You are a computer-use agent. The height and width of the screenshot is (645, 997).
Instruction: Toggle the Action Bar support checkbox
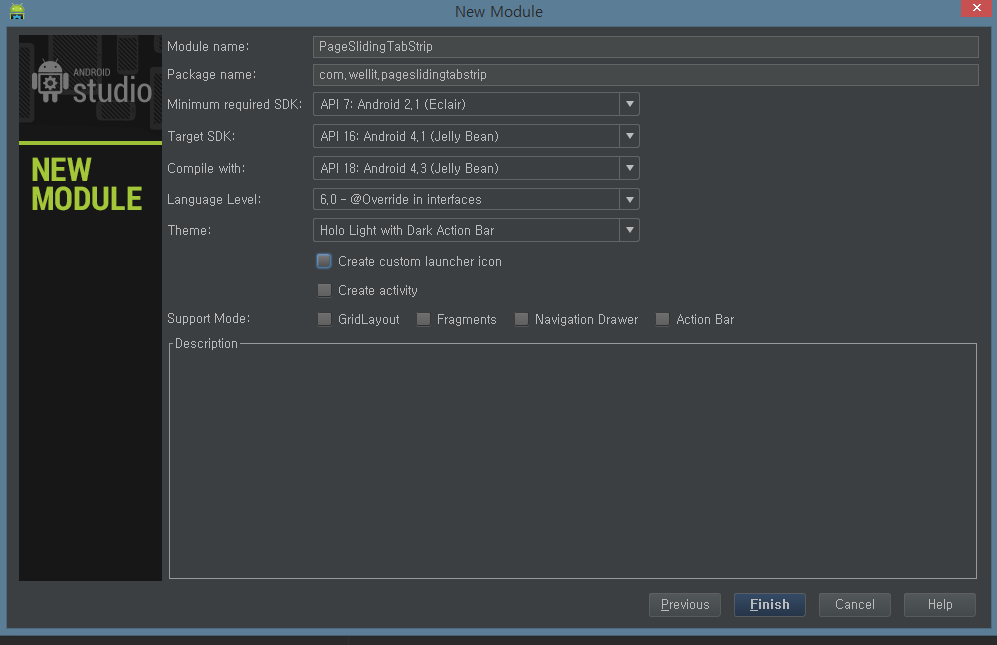(662, 319)
